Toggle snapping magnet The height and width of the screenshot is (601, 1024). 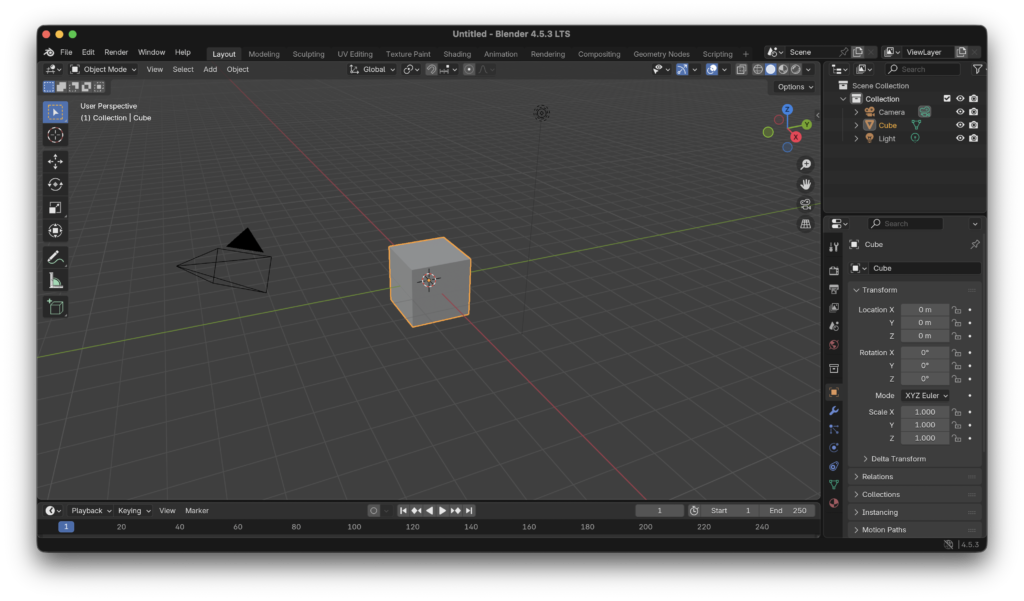(432, 69)
